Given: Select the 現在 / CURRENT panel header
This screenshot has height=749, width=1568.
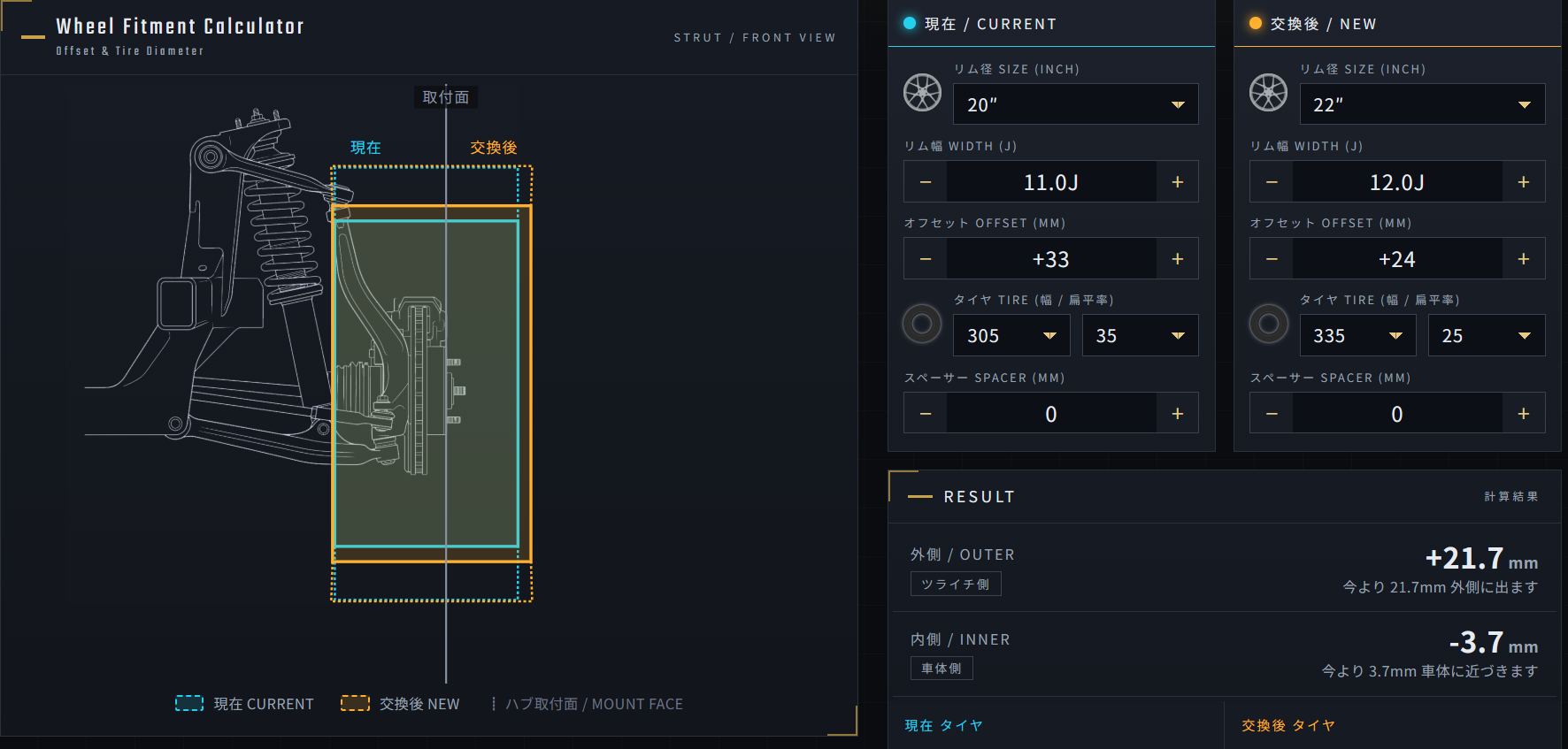Looking at the screenshot, I should [x=1051, y=24].
